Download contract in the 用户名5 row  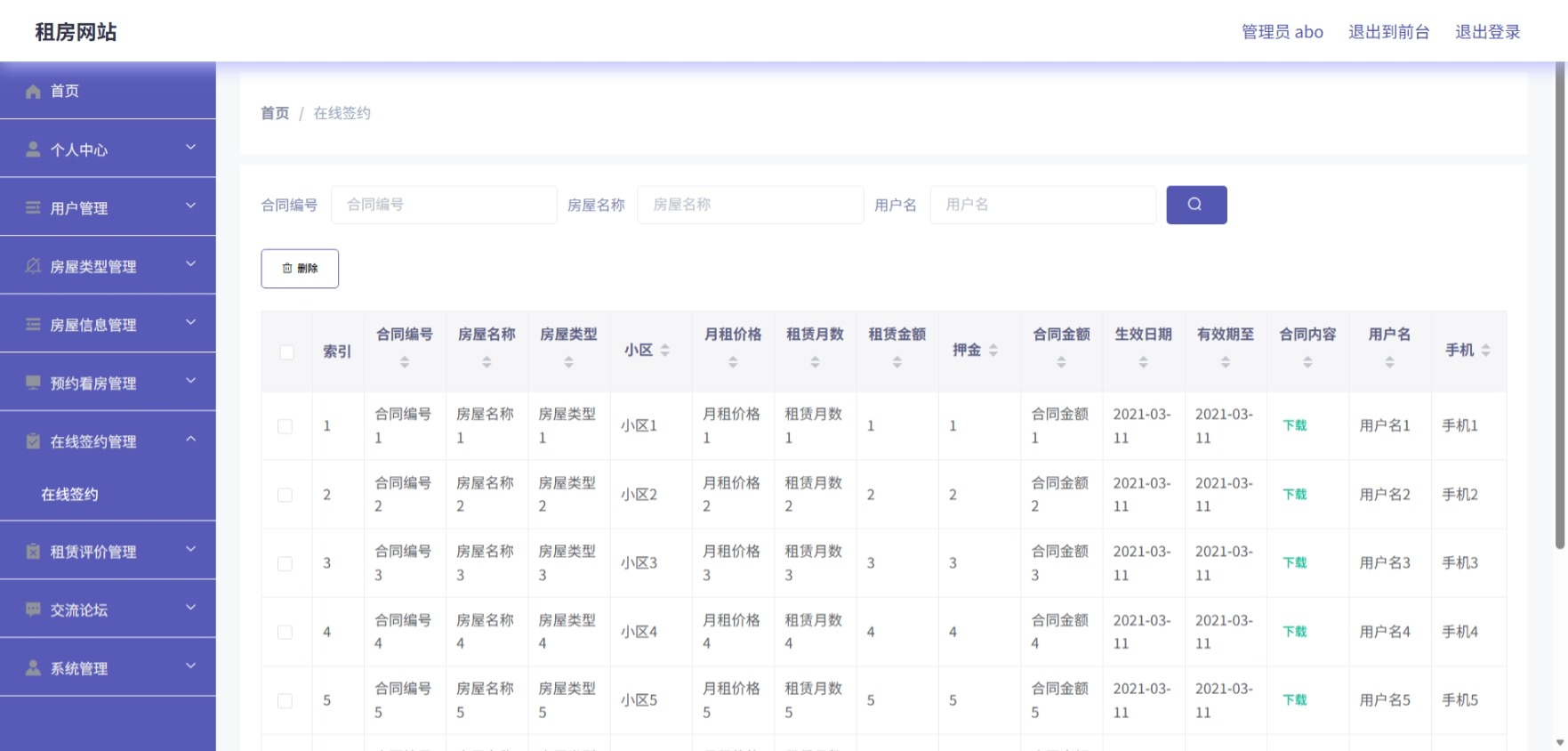pyautogui.click(x=1295, y=699)
